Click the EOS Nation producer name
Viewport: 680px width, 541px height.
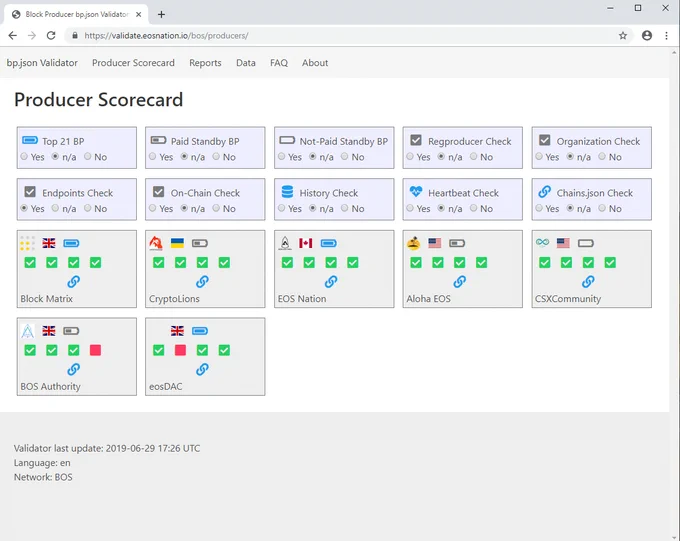tap(302, 298)
